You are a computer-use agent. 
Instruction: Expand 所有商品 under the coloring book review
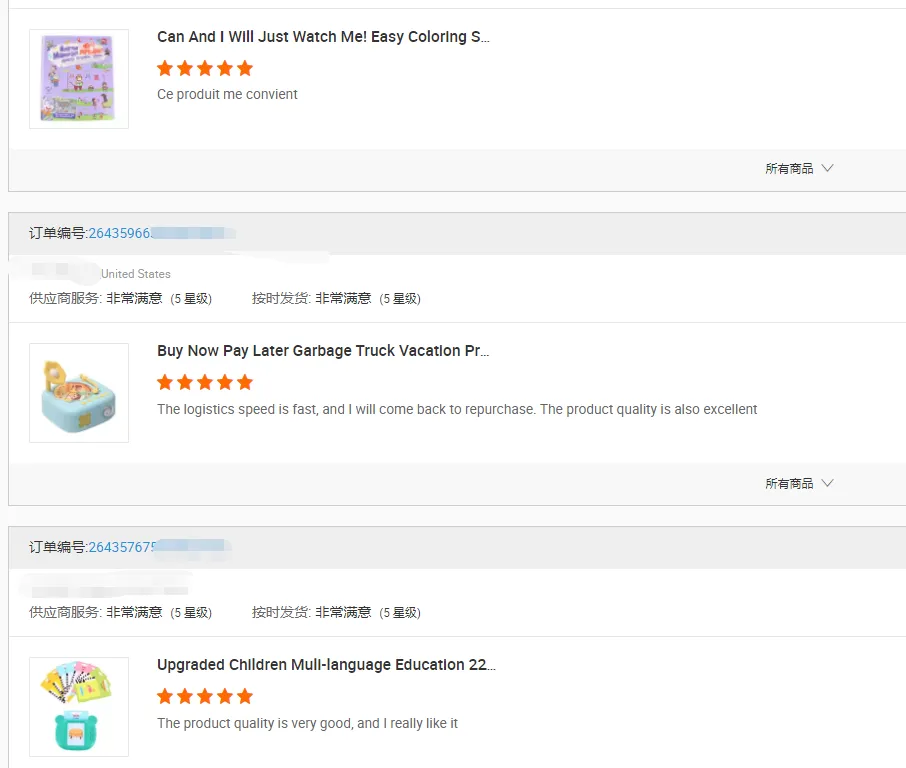pyautogui.click(x=789, y=169)
